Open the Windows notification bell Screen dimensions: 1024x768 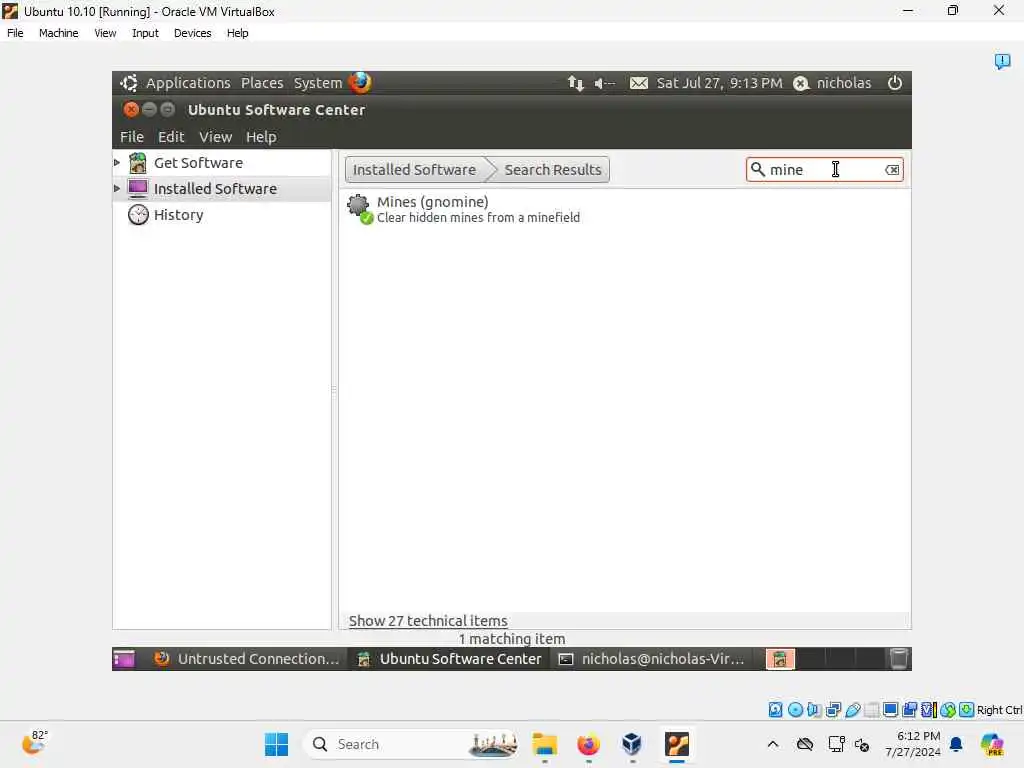956,744
